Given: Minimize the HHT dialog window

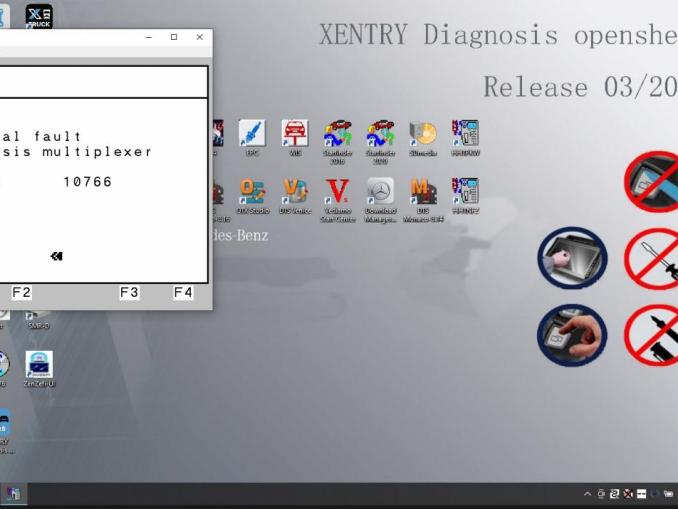Looking at the screenshot, I should click(149, 37).
